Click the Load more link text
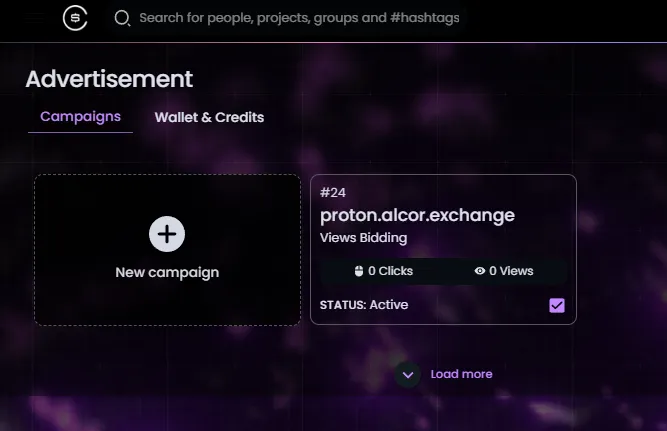The height and width of the screenshot is (431, 667). click(462, 374)
